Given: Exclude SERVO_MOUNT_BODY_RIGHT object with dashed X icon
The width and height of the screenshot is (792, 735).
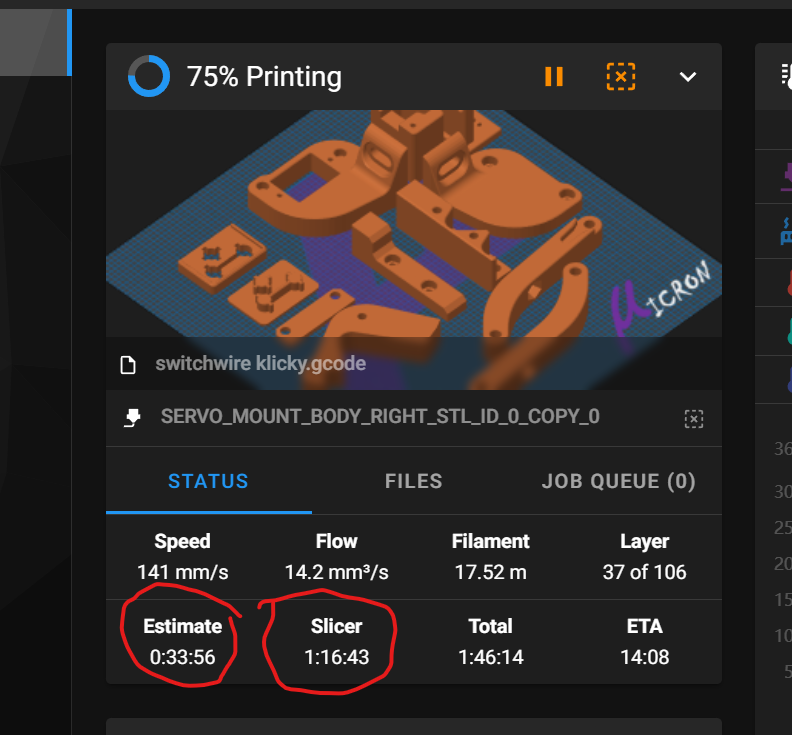Looking at the screenshot, I should pyautogui.click(x=694, y=419).
